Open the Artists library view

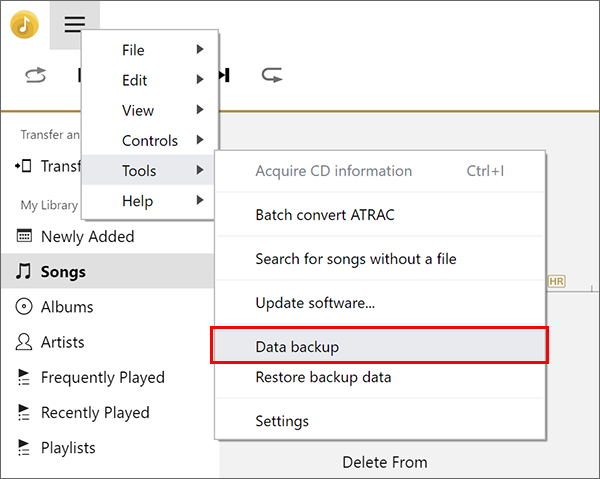tap(63, 342)
